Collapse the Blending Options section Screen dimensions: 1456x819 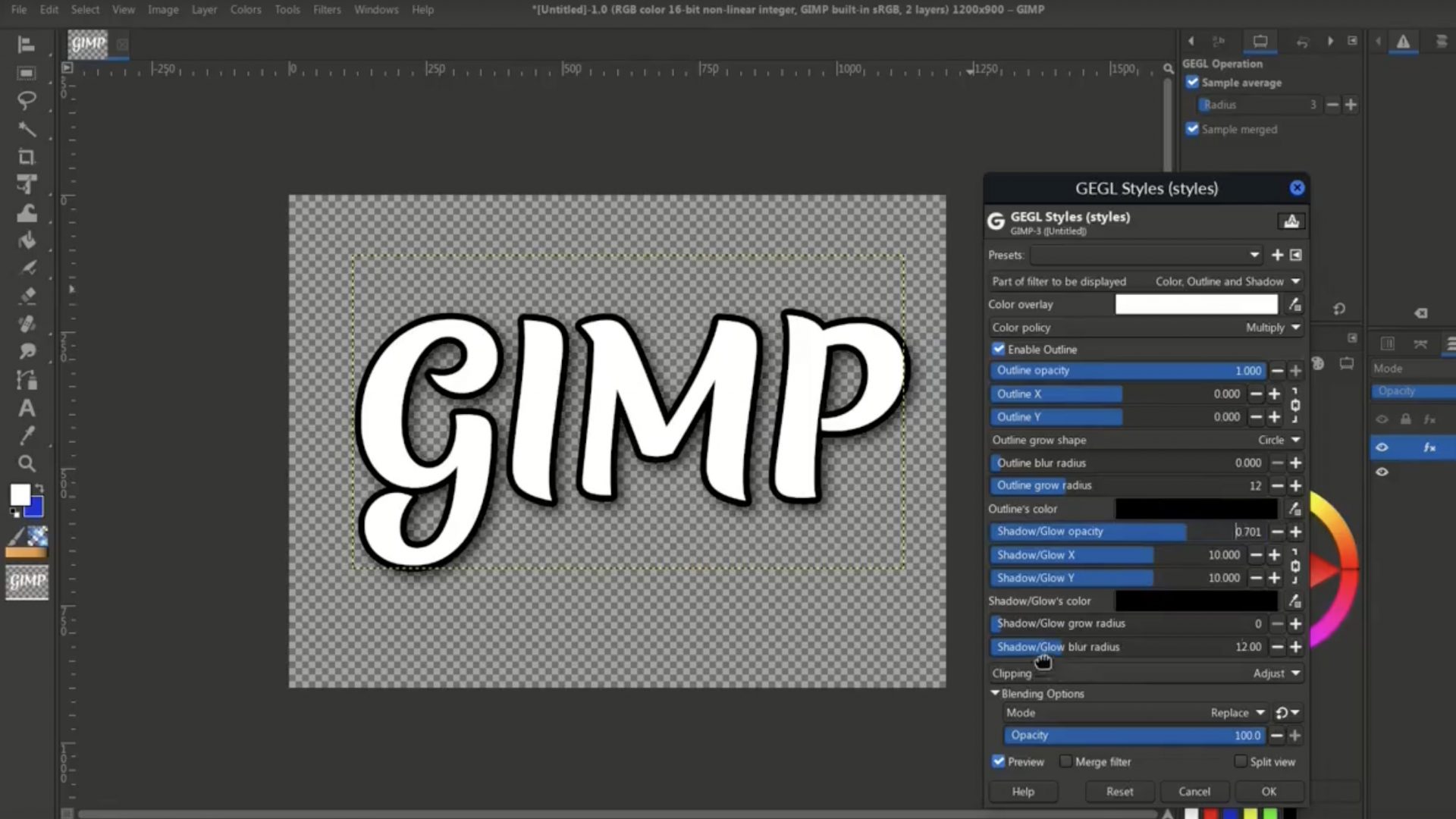[995, 694]
